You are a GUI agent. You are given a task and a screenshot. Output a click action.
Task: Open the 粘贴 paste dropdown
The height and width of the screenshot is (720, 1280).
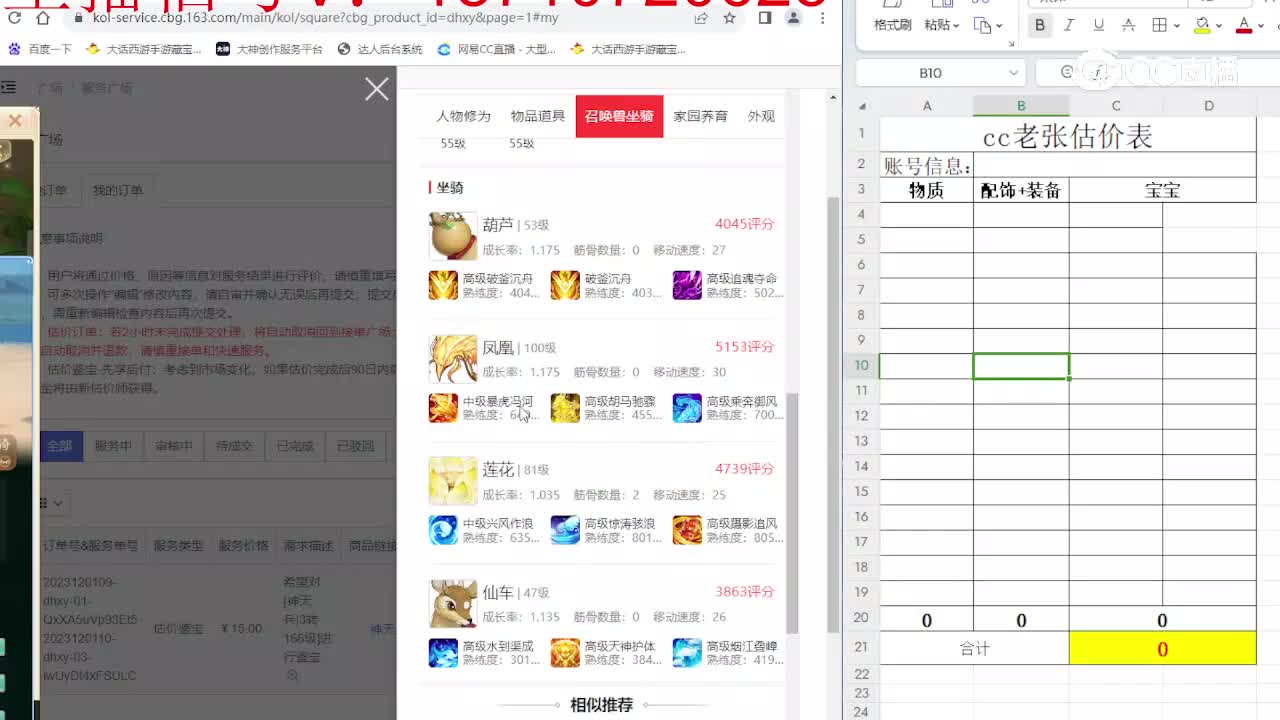pos(941,25)
